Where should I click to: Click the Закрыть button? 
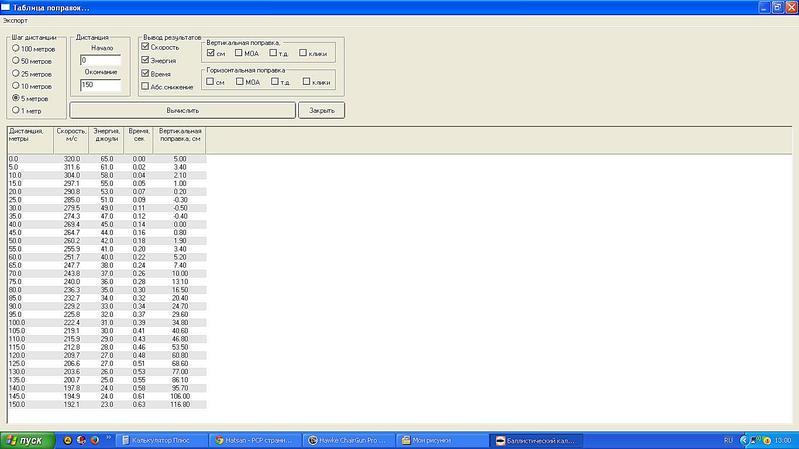click(322, 110)
